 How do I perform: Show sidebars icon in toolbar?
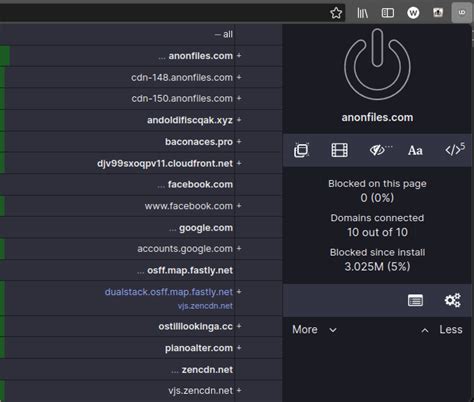(388, 13)
